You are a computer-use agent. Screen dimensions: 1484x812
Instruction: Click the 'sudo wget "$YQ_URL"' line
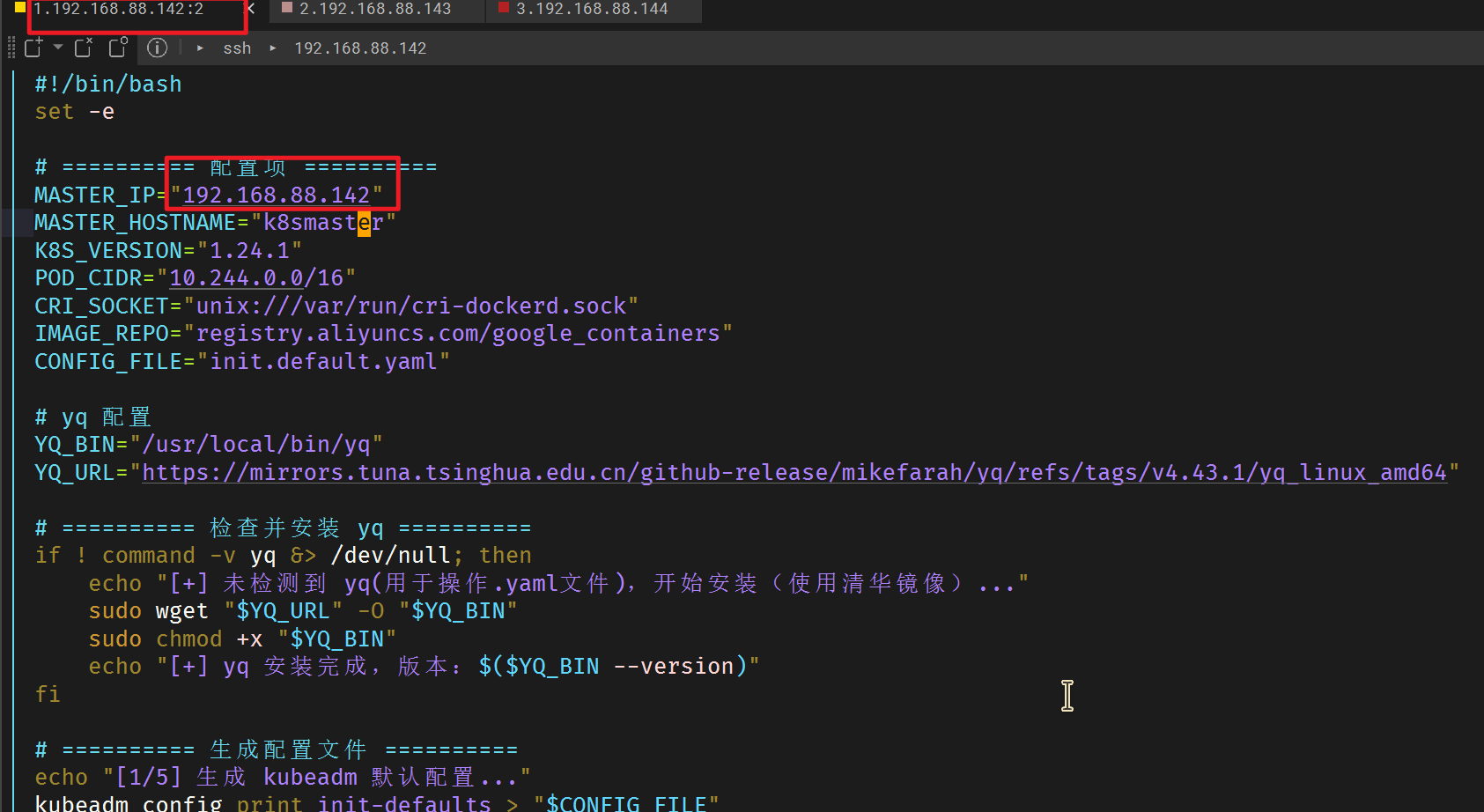[303, 610]
